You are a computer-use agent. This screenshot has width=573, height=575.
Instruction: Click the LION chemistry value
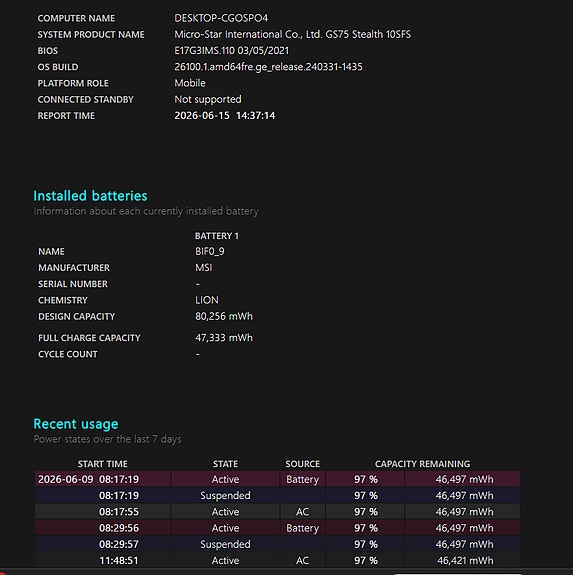pyautogui.click(x=207, y=300)
